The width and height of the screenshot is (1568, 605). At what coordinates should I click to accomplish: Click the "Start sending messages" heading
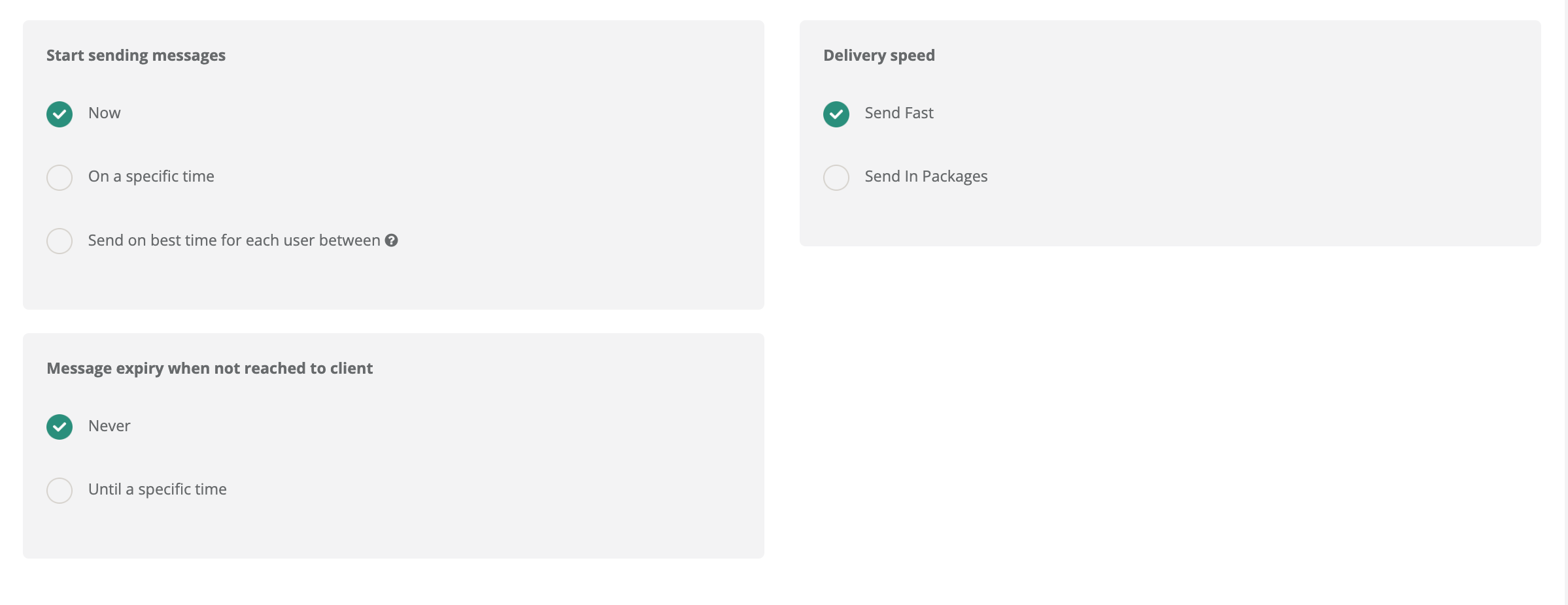[135, 56]
